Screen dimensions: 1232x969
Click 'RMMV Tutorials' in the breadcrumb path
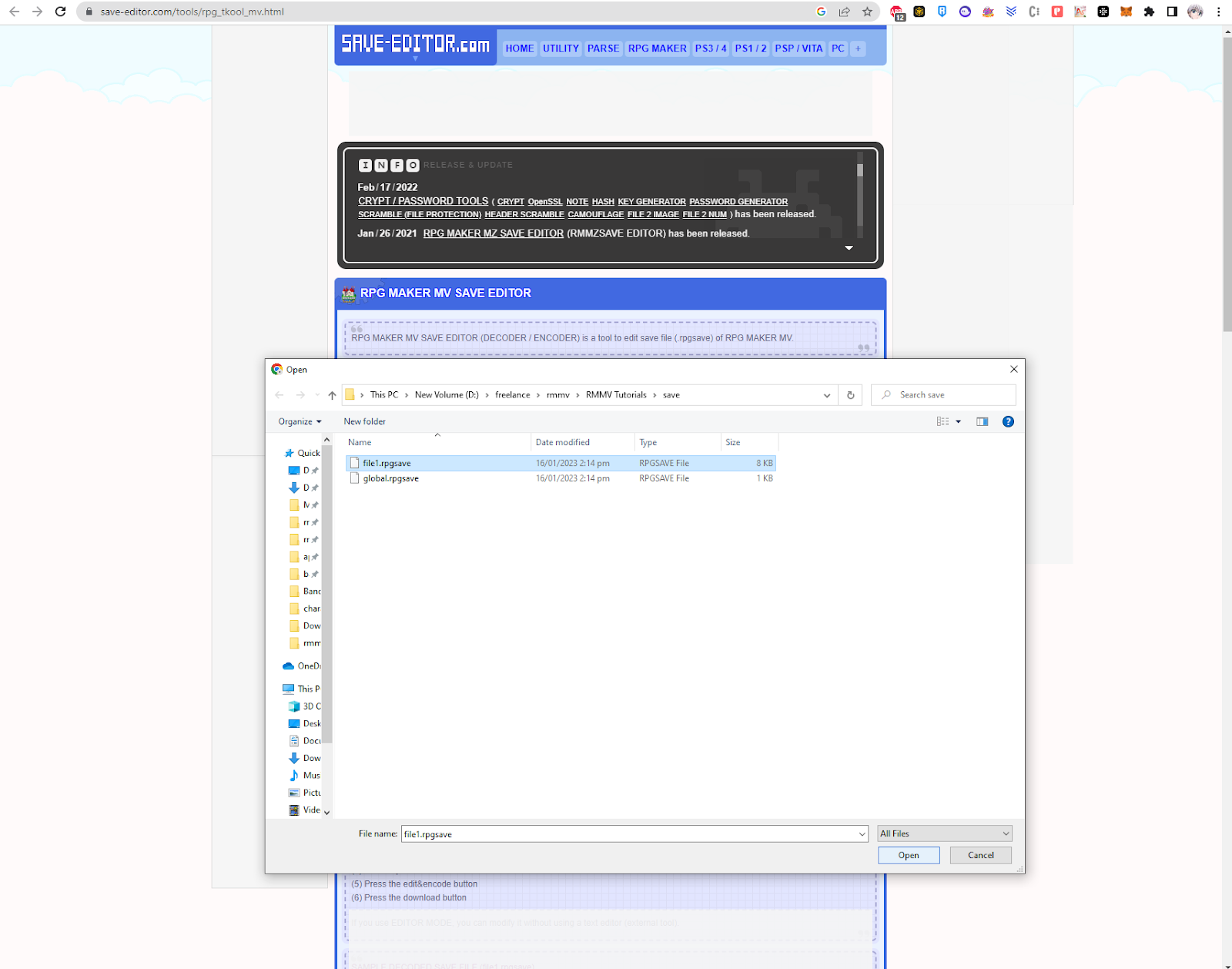pyautogui.click(x=616, y=395)
